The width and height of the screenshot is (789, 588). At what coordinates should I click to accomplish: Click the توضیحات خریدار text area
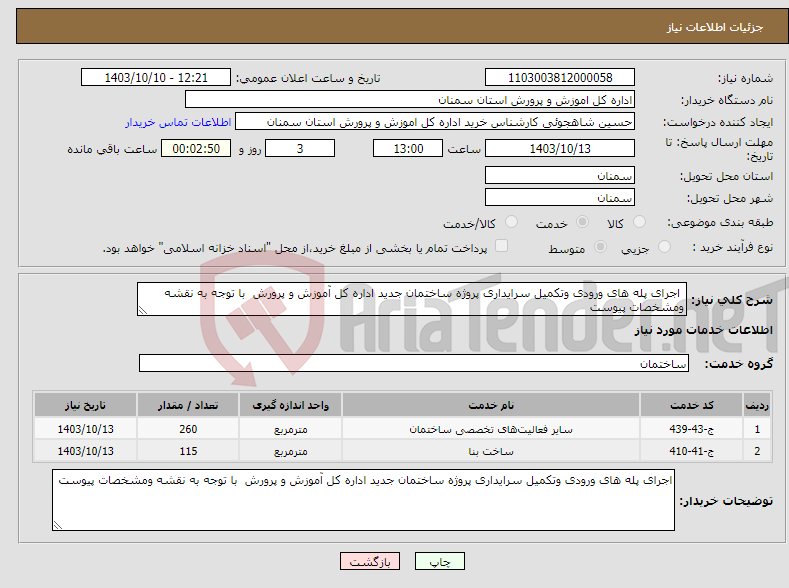click(x=363, y=500)
